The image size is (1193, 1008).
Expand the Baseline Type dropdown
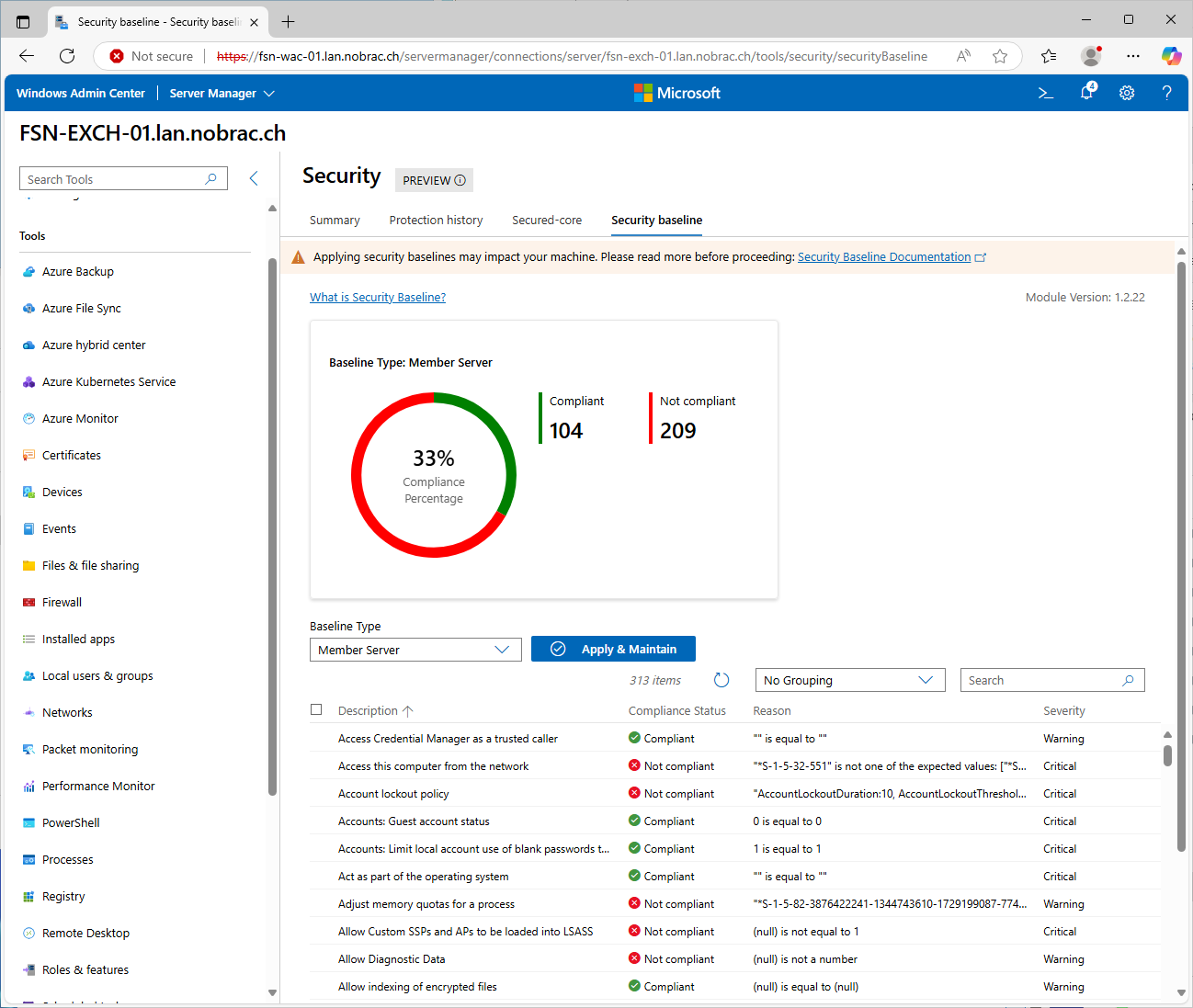[415, 650]
